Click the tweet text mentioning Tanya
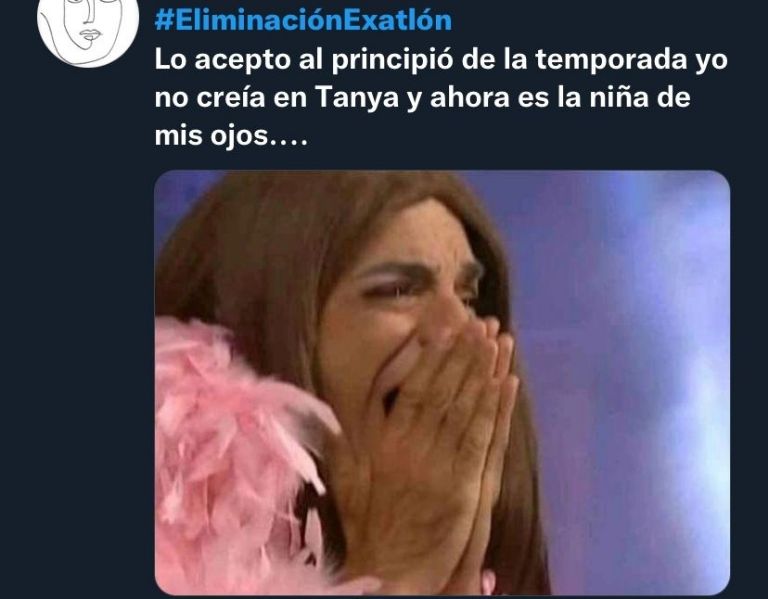768x599 pixels. pyautogui.click(x=441, y=97)
